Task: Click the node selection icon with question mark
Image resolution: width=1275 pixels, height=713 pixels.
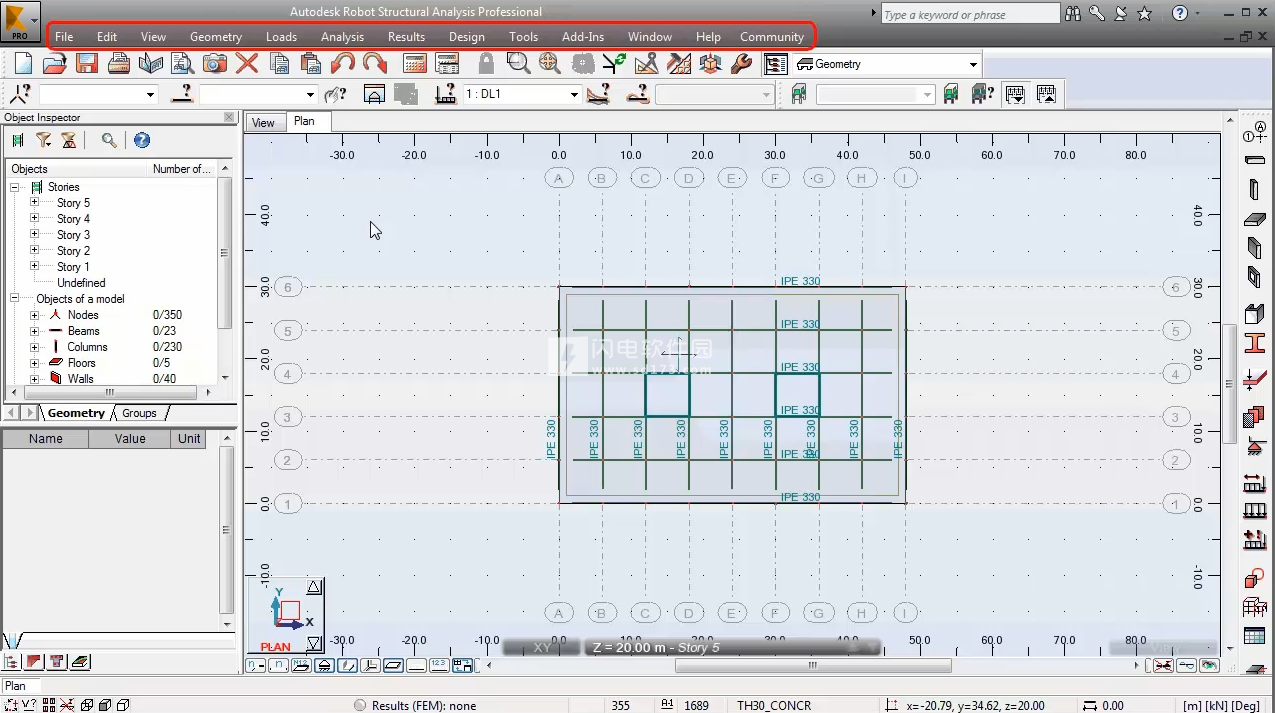Action: tap(19, 94)
